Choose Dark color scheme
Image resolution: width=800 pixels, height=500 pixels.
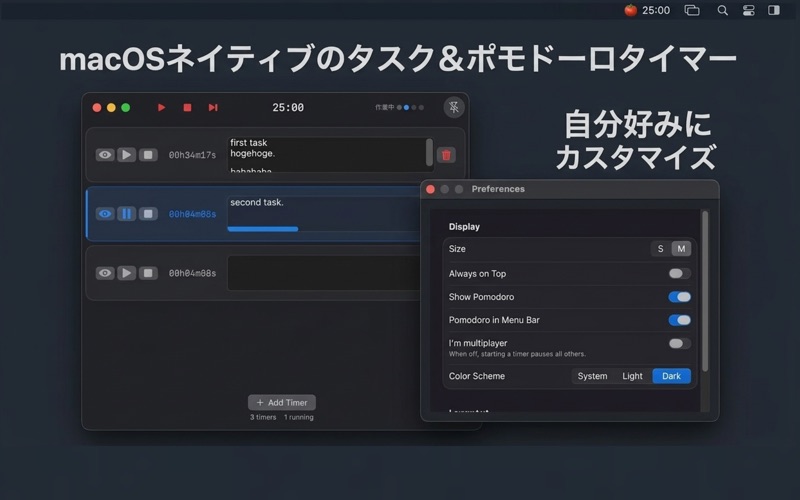(671, 376)
